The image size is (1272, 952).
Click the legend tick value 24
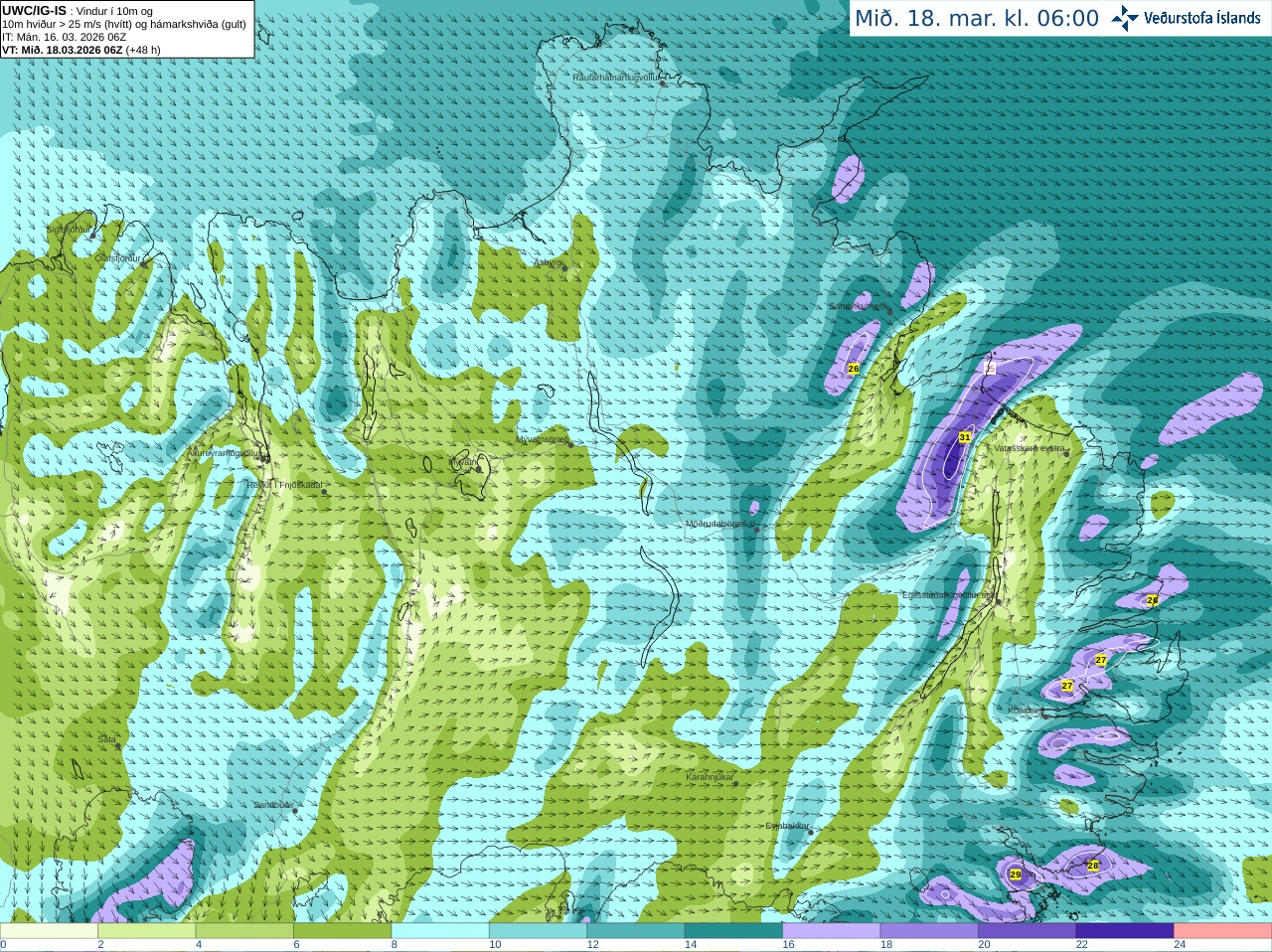tap(1180, 945)
